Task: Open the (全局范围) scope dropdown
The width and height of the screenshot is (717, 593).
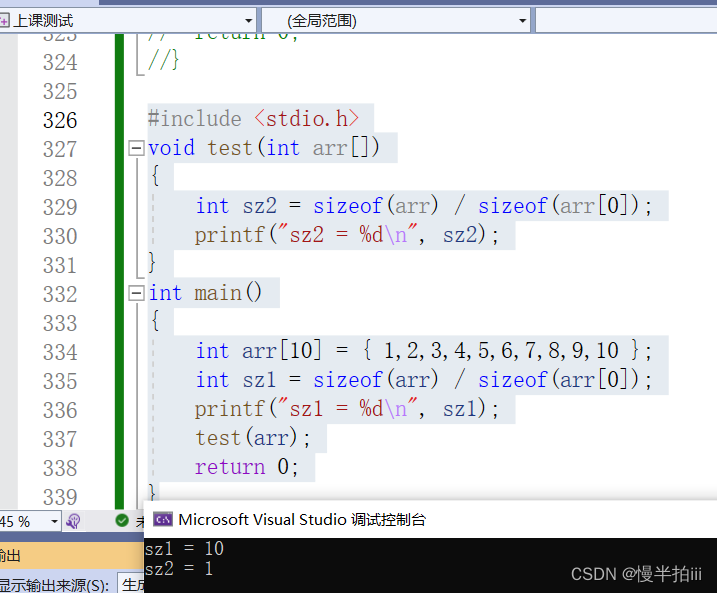Action: click(x=522, y=21)
